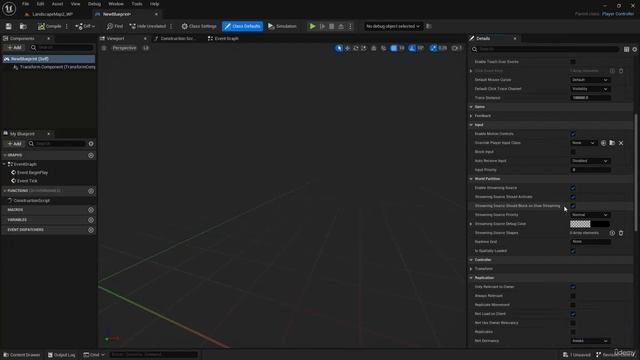Add new graph with the plus icon
The width and height of the screenshot is (640, 360).
[91, 156]
